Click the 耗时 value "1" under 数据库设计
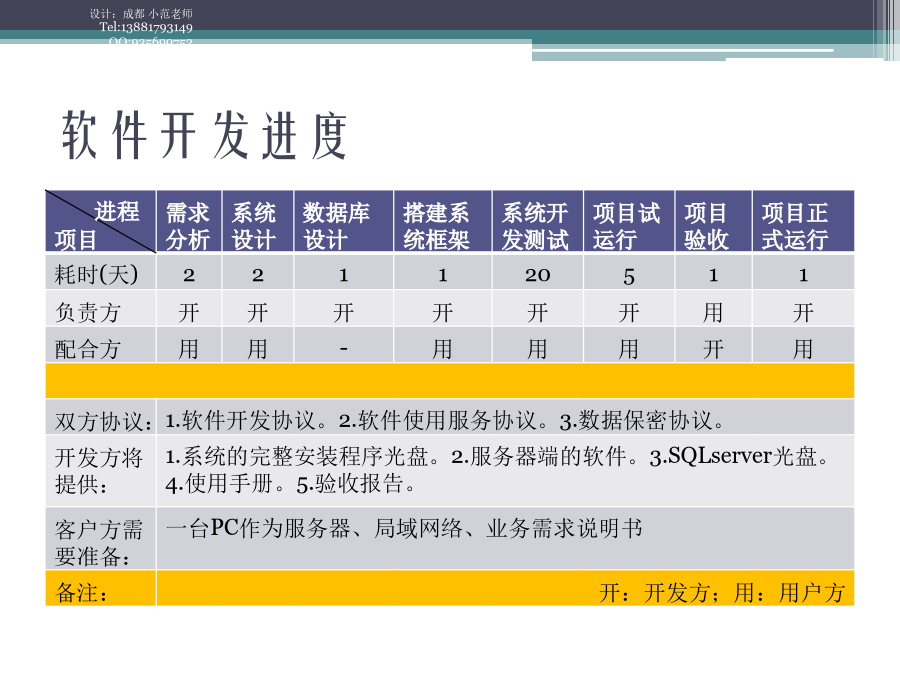900x675 pixels. [x=344, y=276]
